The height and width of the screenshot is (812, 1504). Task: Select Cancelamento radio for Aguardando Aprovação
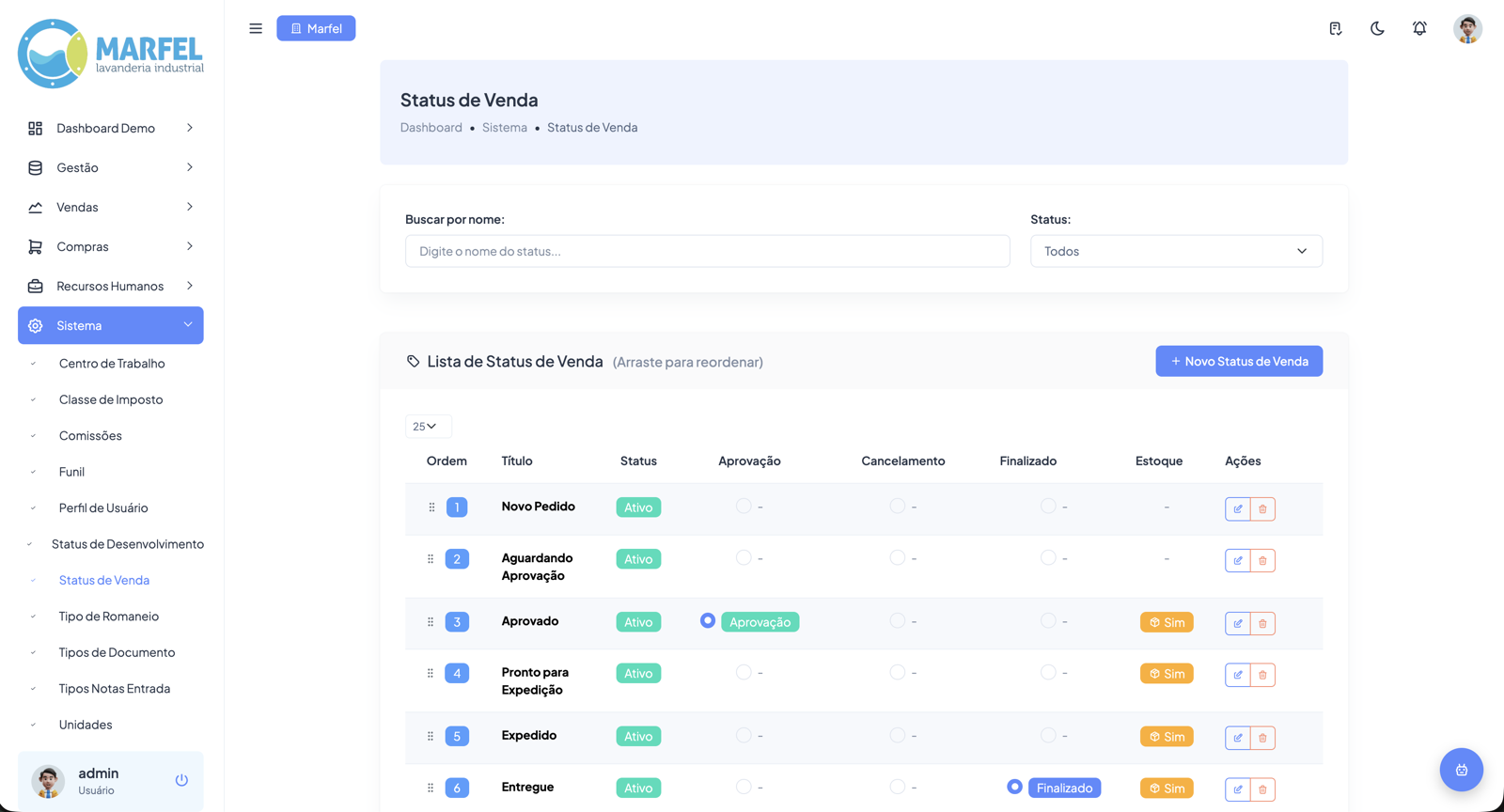898,557
